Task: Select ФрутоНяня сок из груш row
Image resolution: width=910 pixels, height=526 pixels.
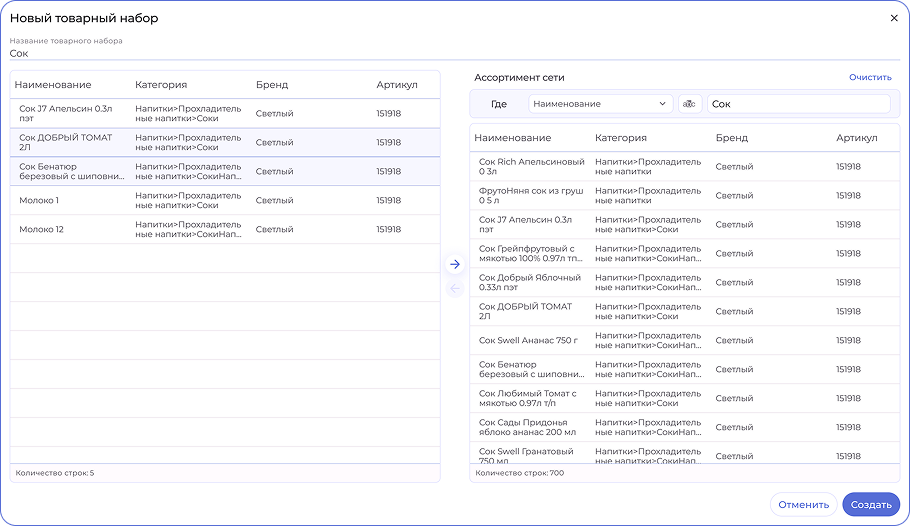Action: 531,195
